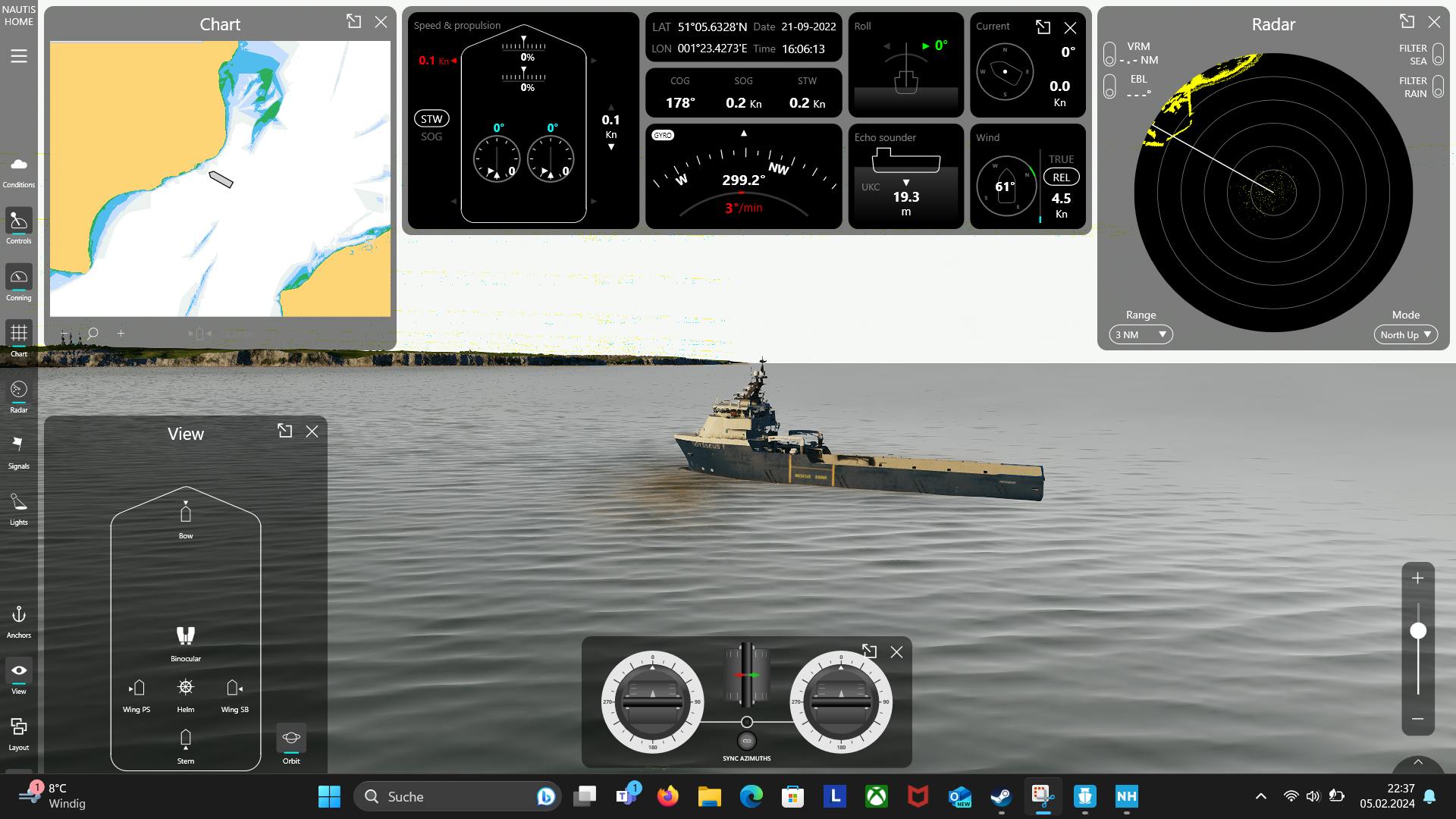The width and height of the screenshot is (1456, 819).
Task: Select the Binocular view icon
Action: pyautogui.click(x=186, y=635)
